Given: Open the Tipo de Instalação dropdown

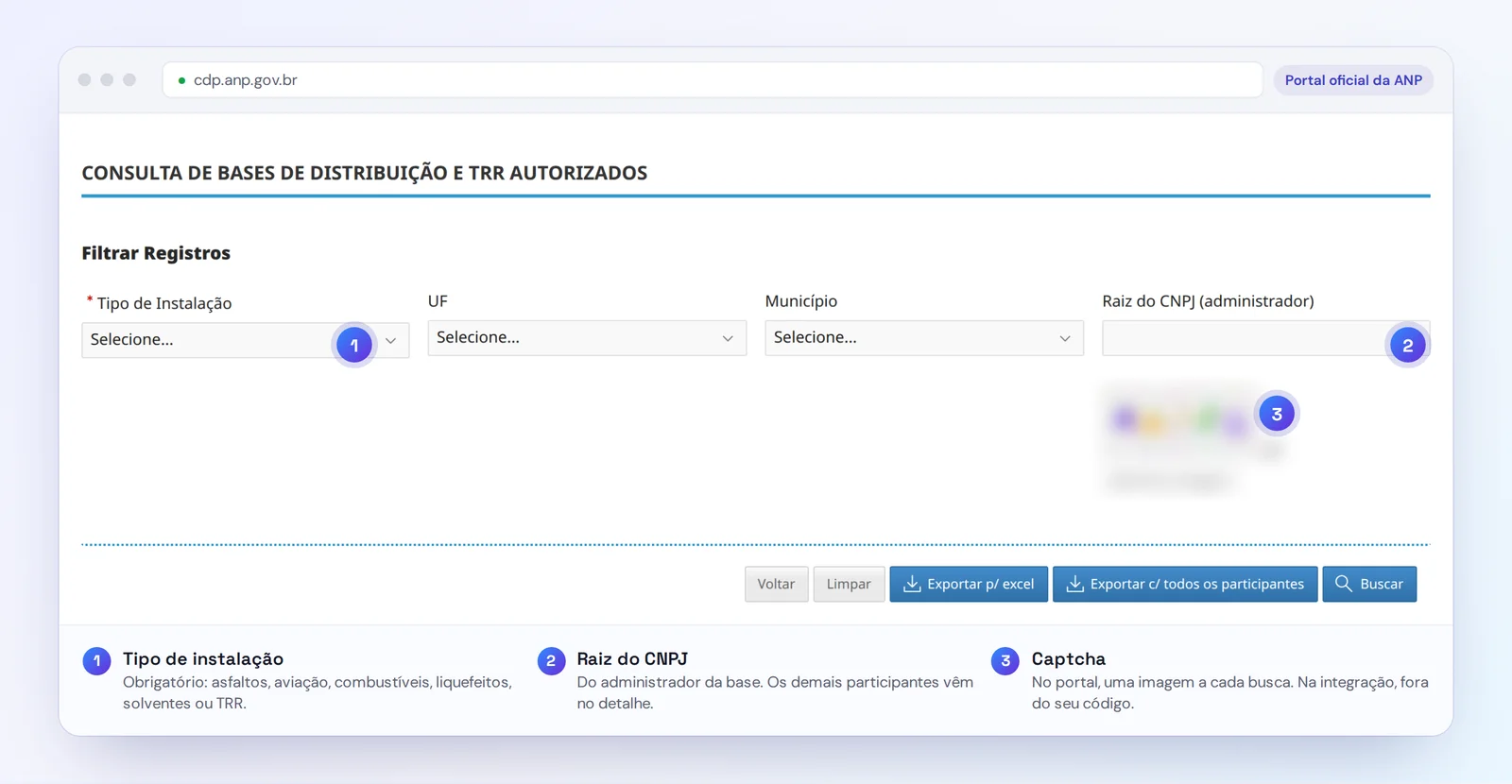Looking at the screenshot, I should click(246, 340).
